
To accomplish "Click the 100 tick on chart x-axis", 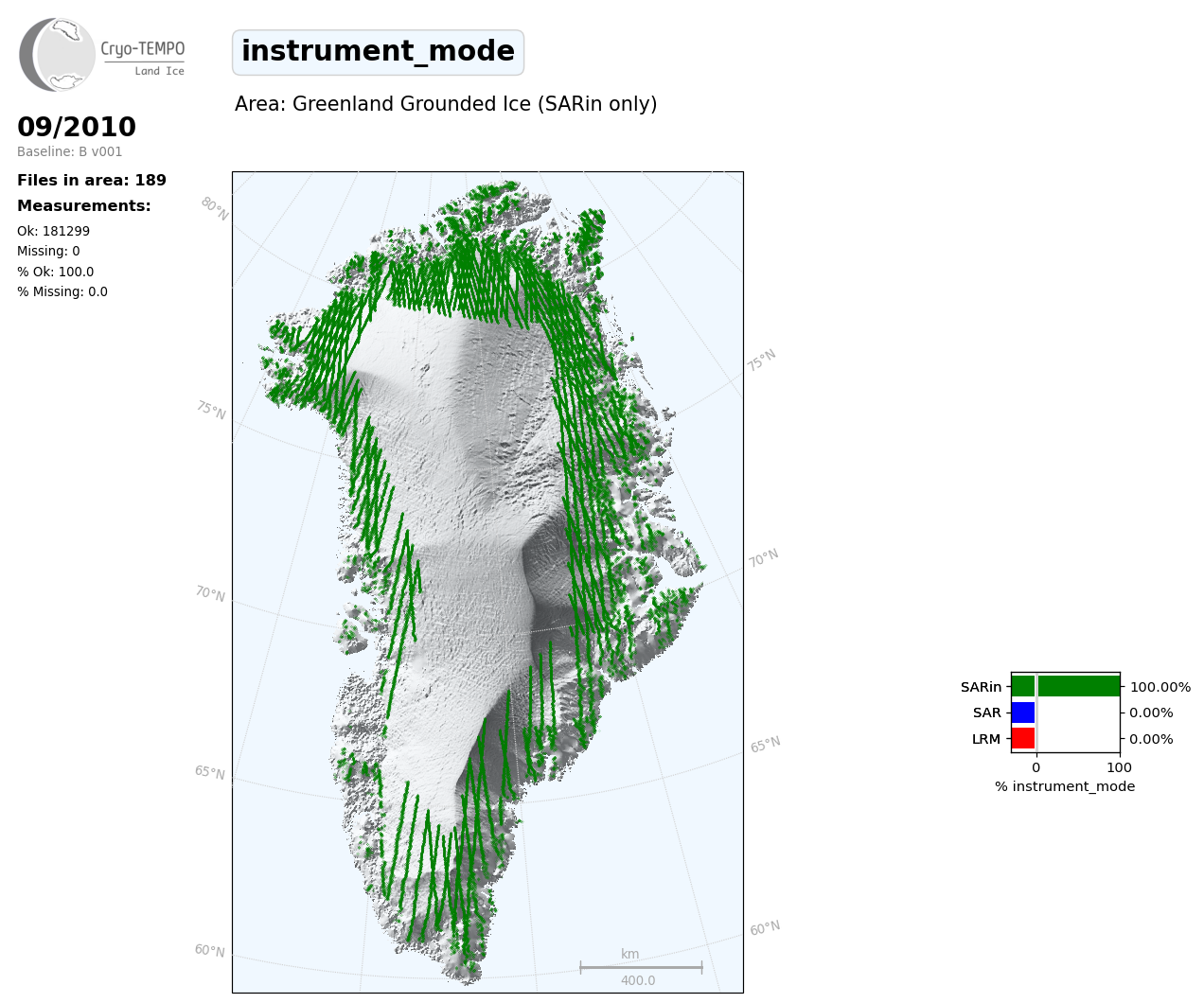I will (1119, 767).
